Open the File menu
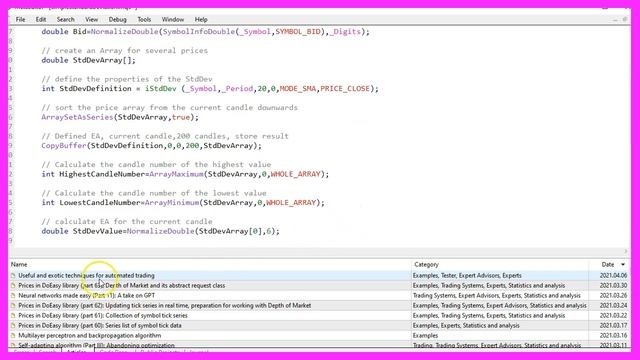Image resolution: width=640 pixels, height=360 pixels. pyautogui.click(x=20, y=19)
